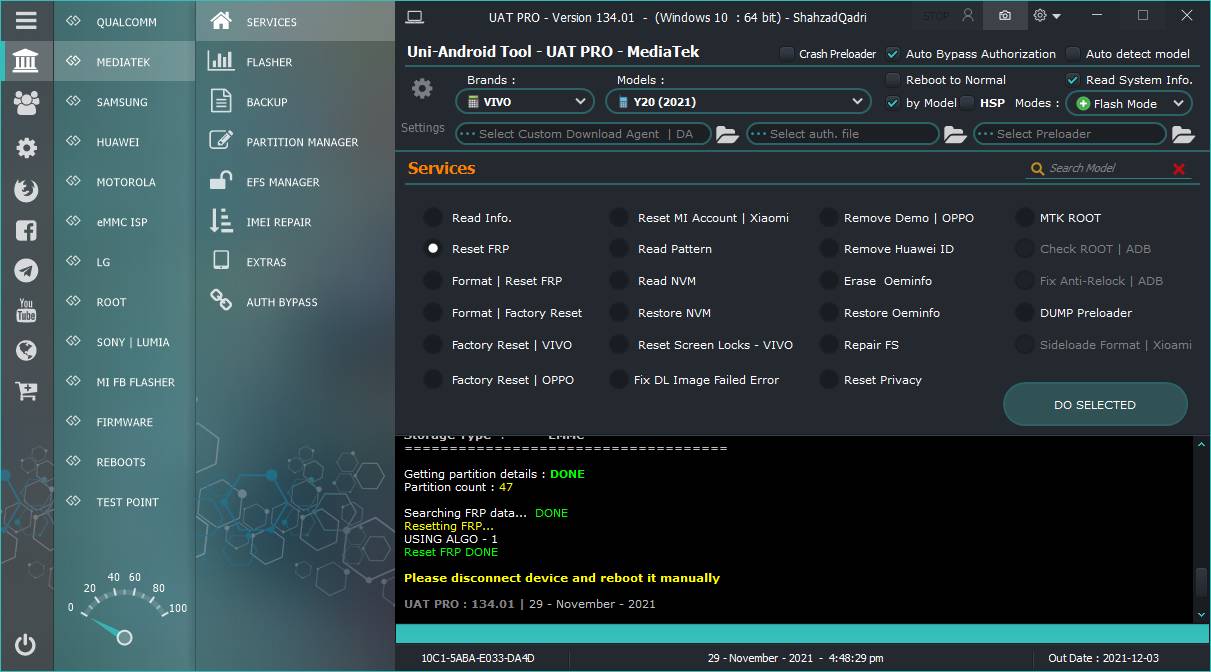Open the hamburger menu icon

pos(27,20)
